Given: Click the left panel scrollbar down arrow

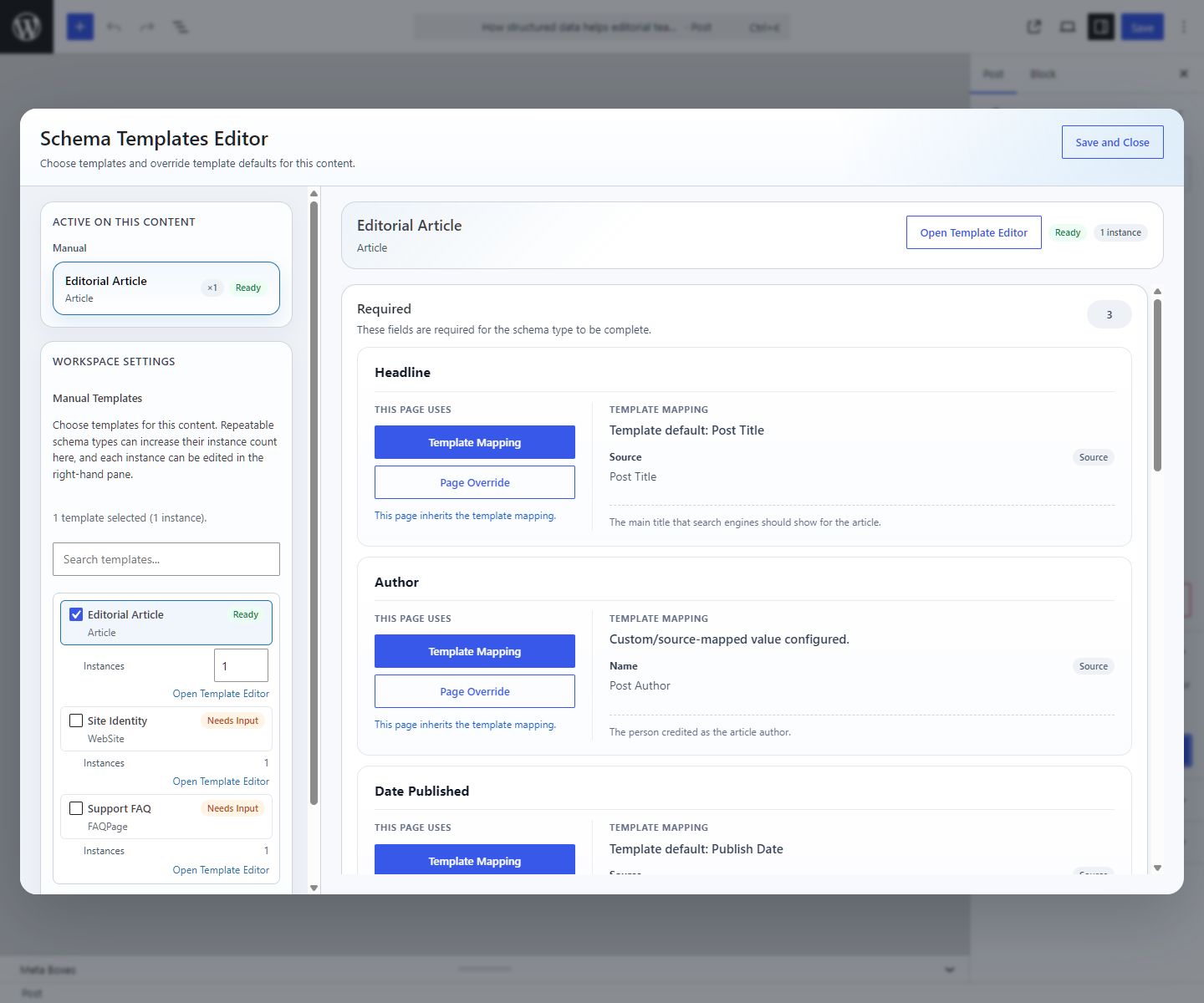Looking at the screenshot, I should click(314, 888).
